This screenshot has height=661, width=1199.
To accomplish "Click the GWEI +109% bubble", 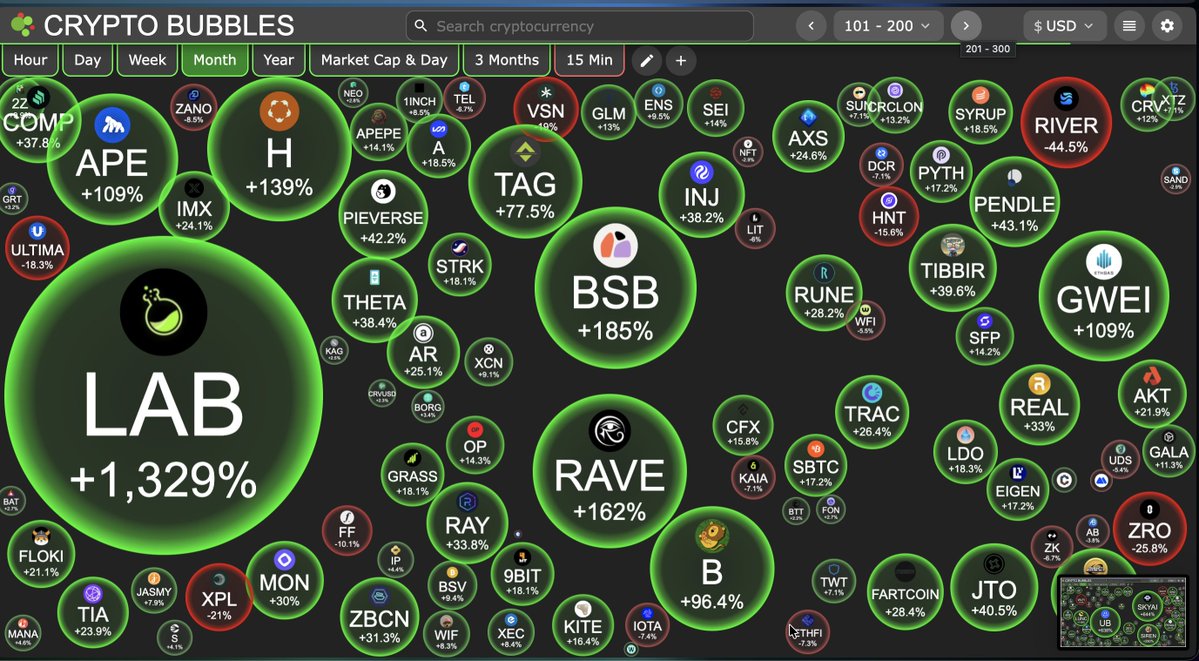I will point(1103,295).
